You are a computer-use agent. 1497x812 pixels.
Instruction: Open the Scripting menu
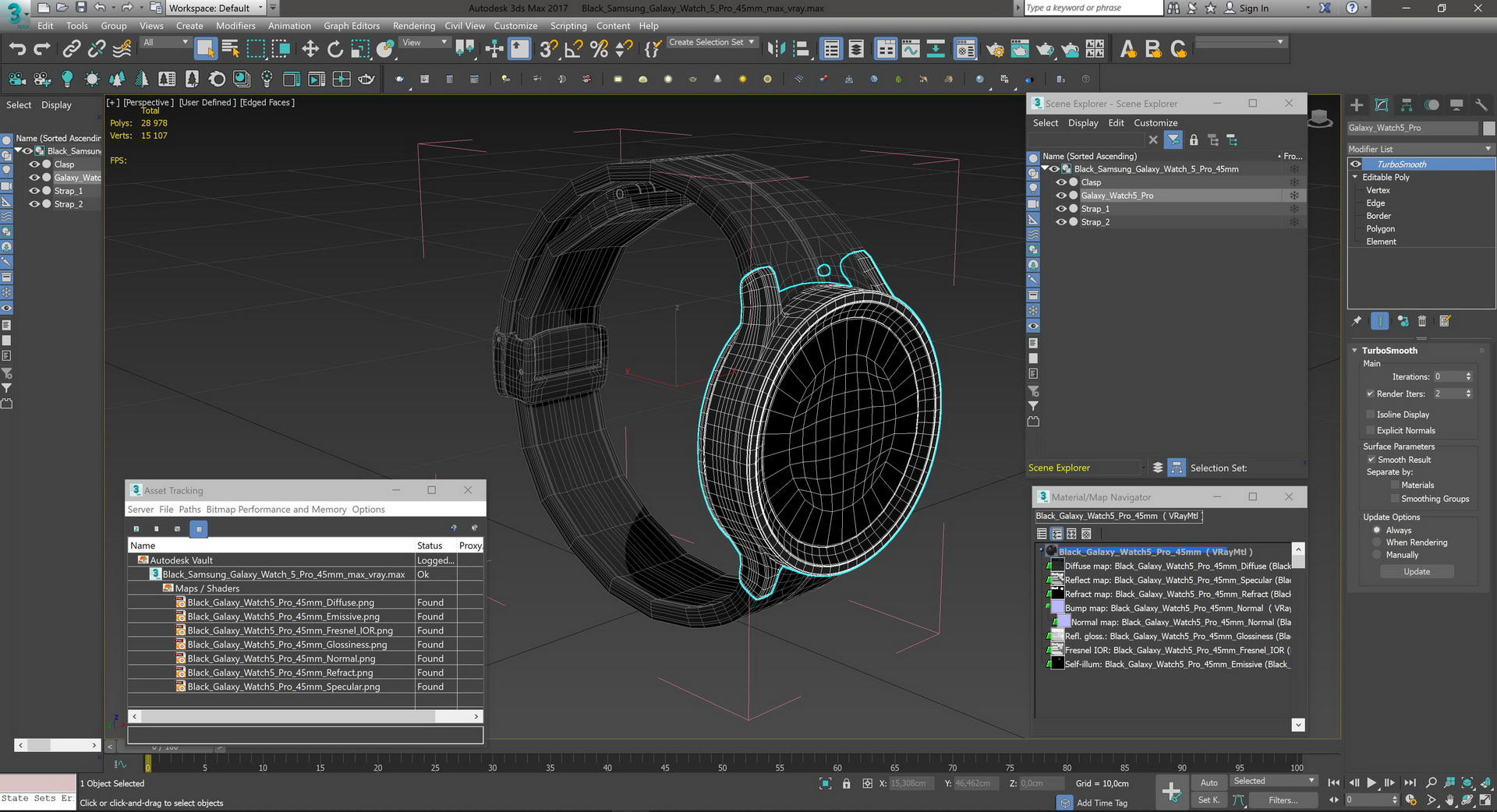(x=568, y=26)
